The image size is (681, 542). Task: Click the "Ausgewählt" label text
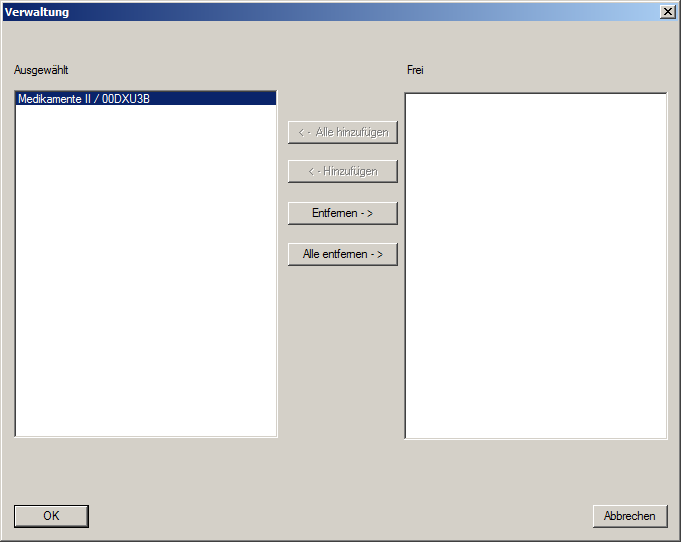pos(41,70)
